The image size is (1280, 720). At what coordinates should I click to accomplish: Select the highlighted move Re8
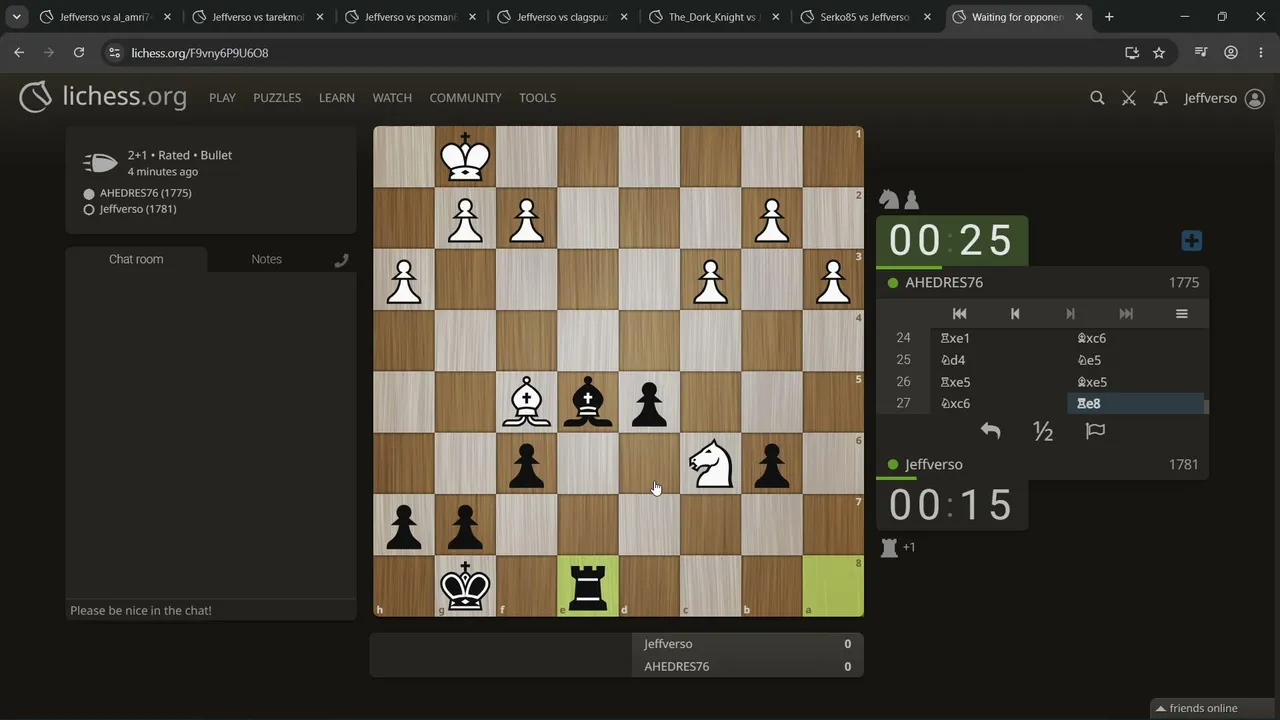[x=1136, y=404]
